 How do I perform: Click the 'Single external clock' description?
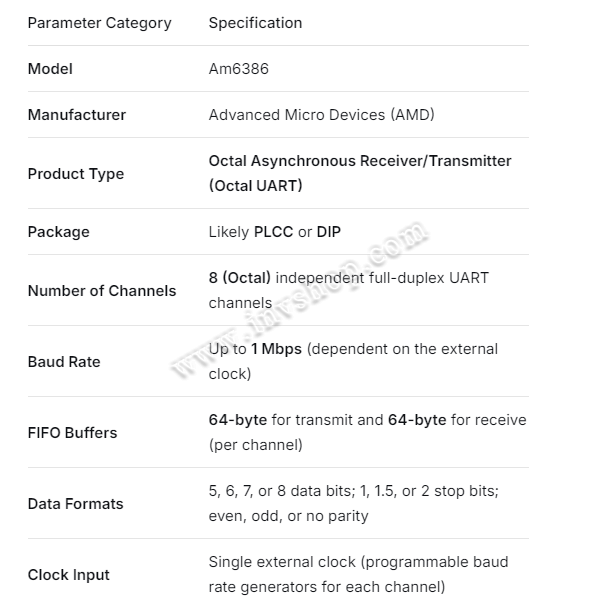click(285, 562)
